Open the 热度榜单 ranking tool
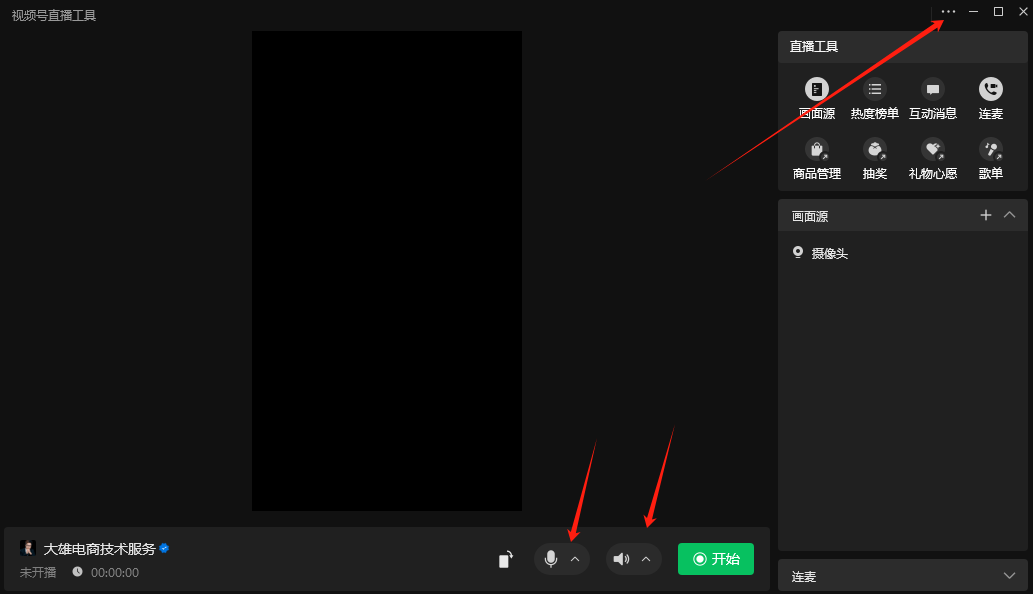Screen dimensions: 1033x594 pos(874,97)
